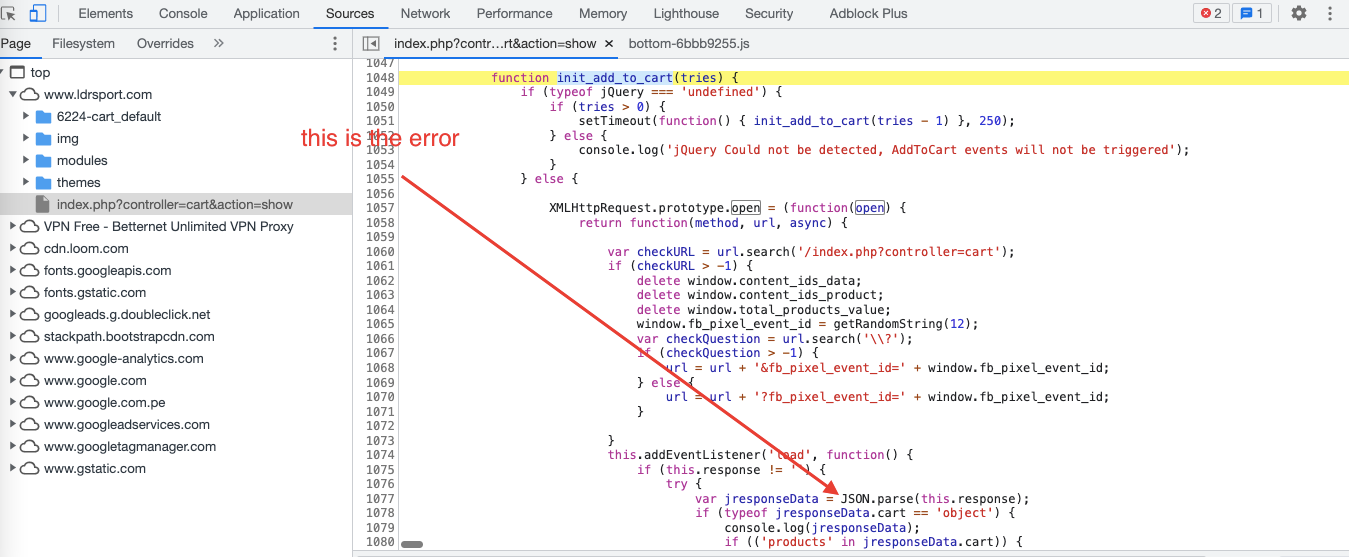This screenshot has width=1349, height=557.
Task: Click the document icon beside index.php in tree
Action: click(43, 204)
